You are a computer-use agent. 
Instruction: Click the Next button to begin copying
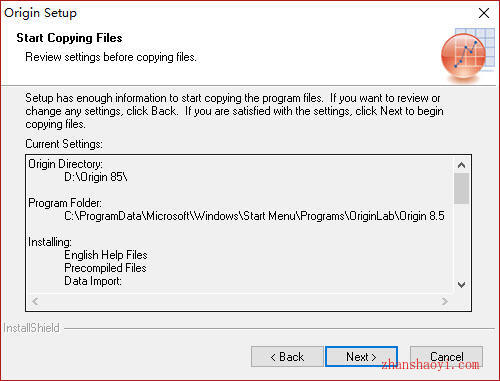[x=361, y=357]
